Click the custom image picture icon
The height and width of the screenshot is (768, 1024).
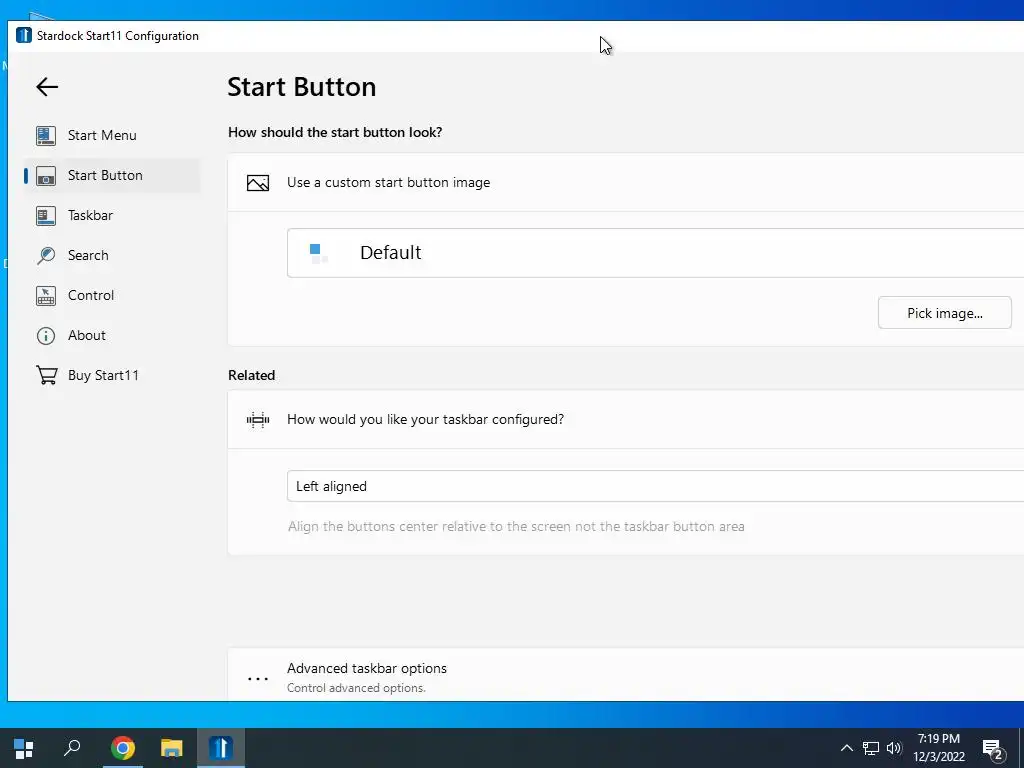point(258,183)
